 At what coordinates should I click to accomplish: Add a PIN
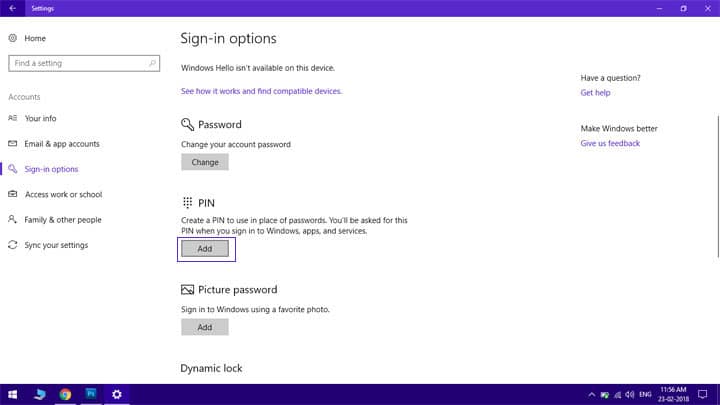[x=205, y=248]
